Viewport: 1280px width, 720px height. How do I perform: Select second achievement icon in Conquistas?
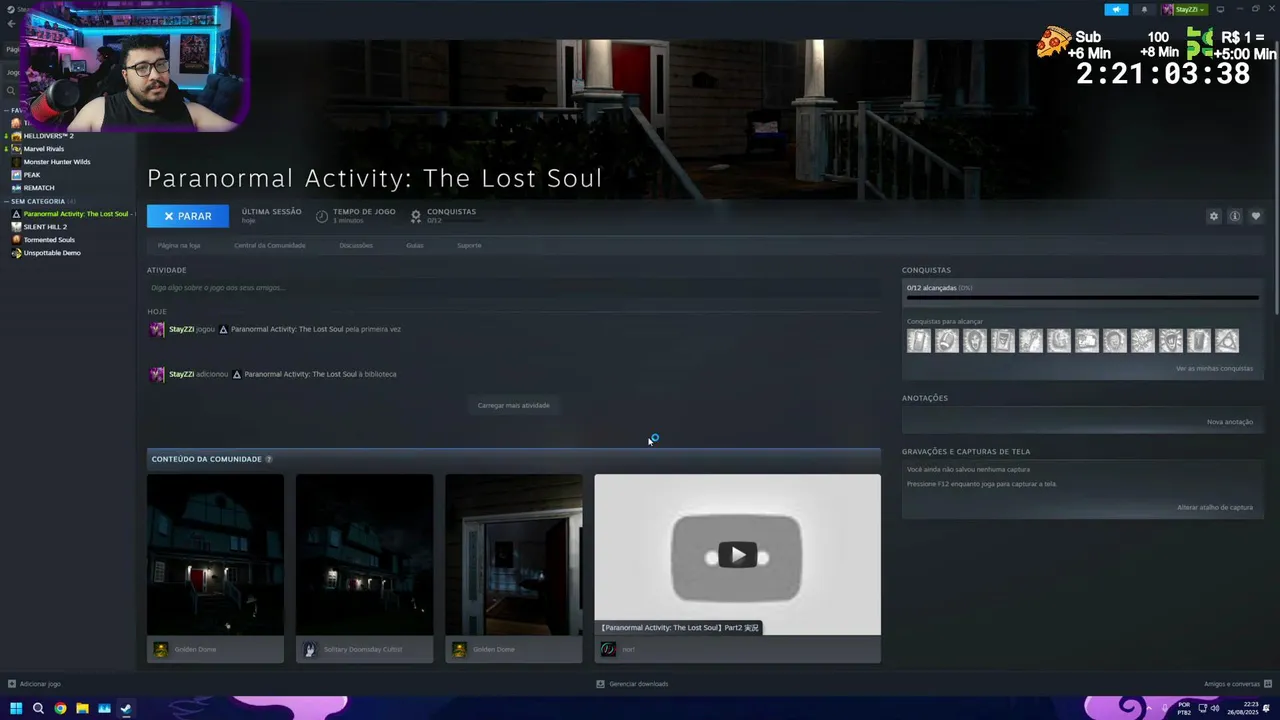[947, 341]
